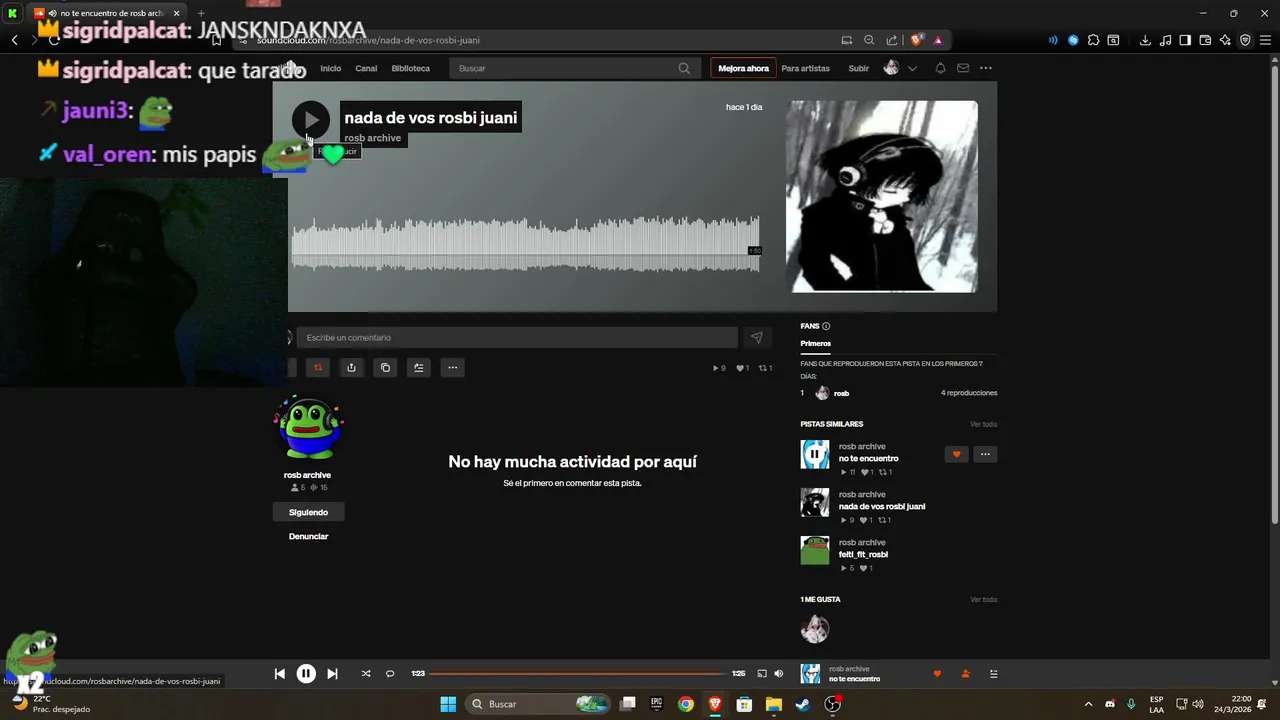This screenshot has height=720, width=1280.
Task: Open the Biblioteca tab
Action: [x=411, y=68]
